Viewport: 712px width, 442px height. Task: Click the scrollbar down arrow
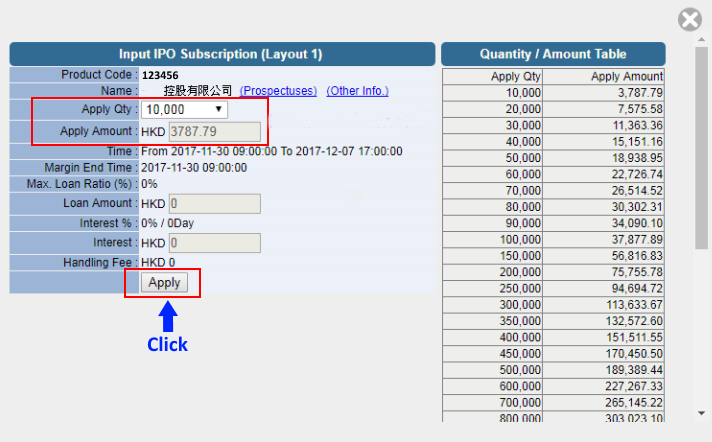click(702, 413)
